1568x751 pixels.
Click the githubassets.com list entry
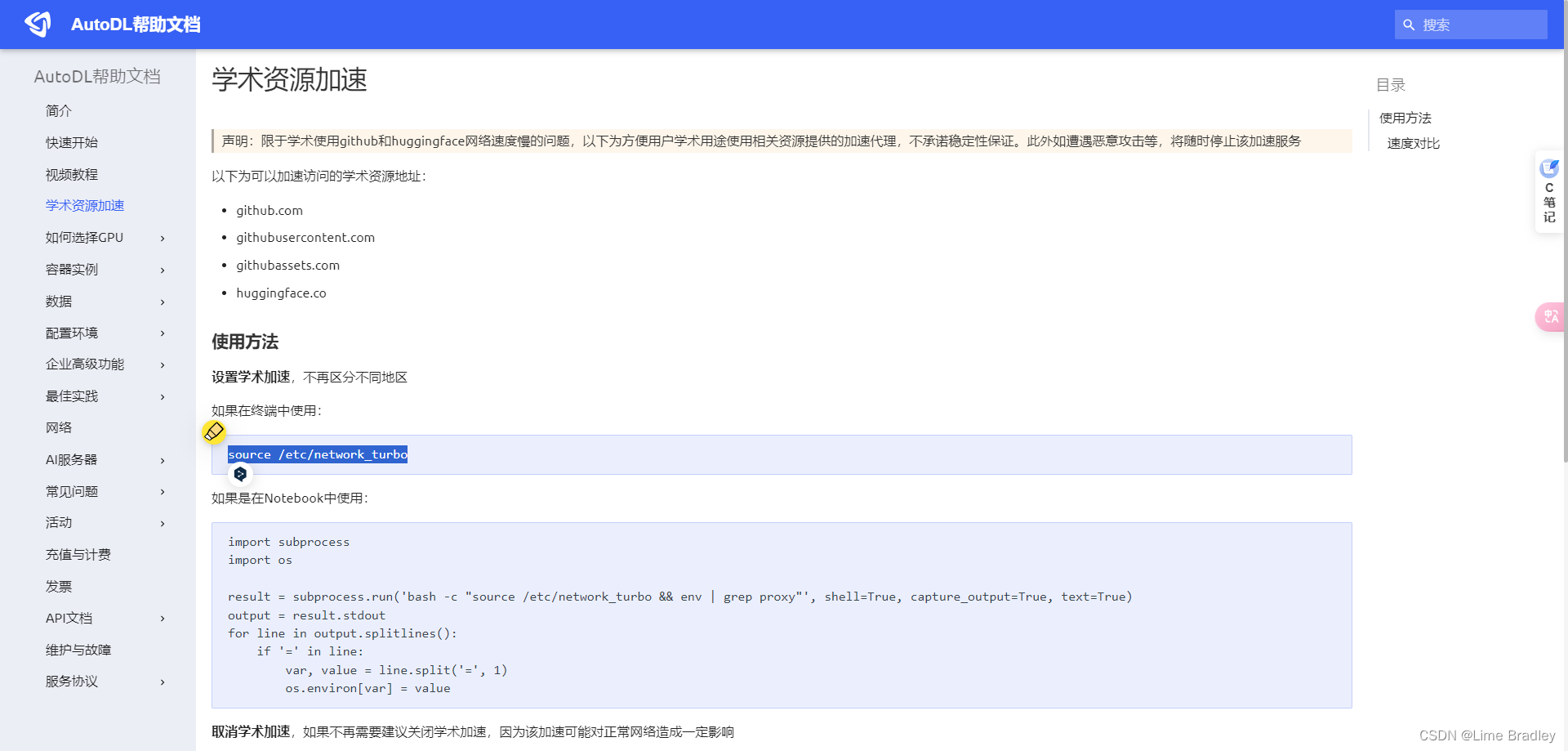coord(287,265)
